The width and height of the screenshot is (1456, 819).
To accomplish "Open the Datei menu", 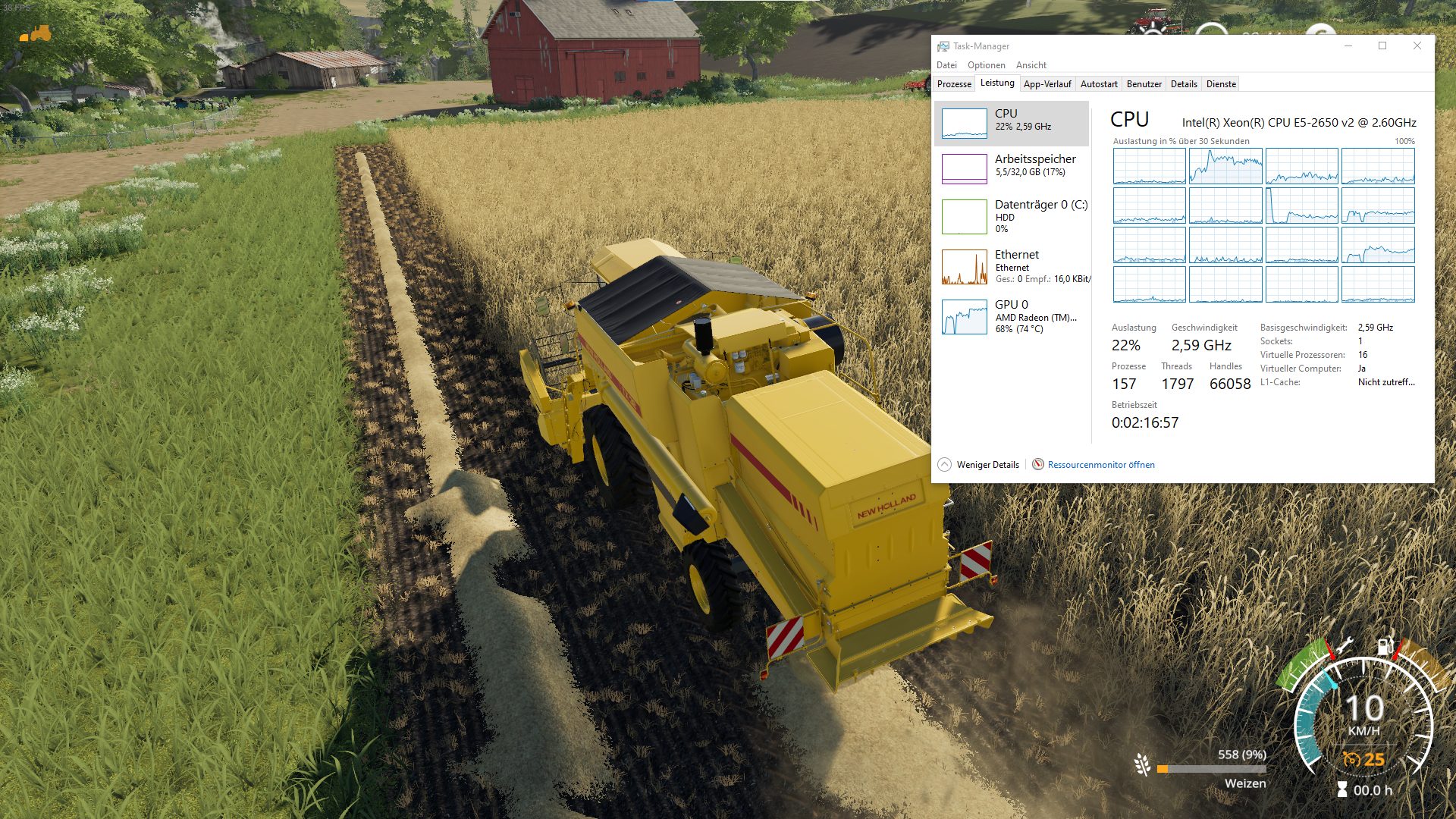I will click(x=946, y=65).
